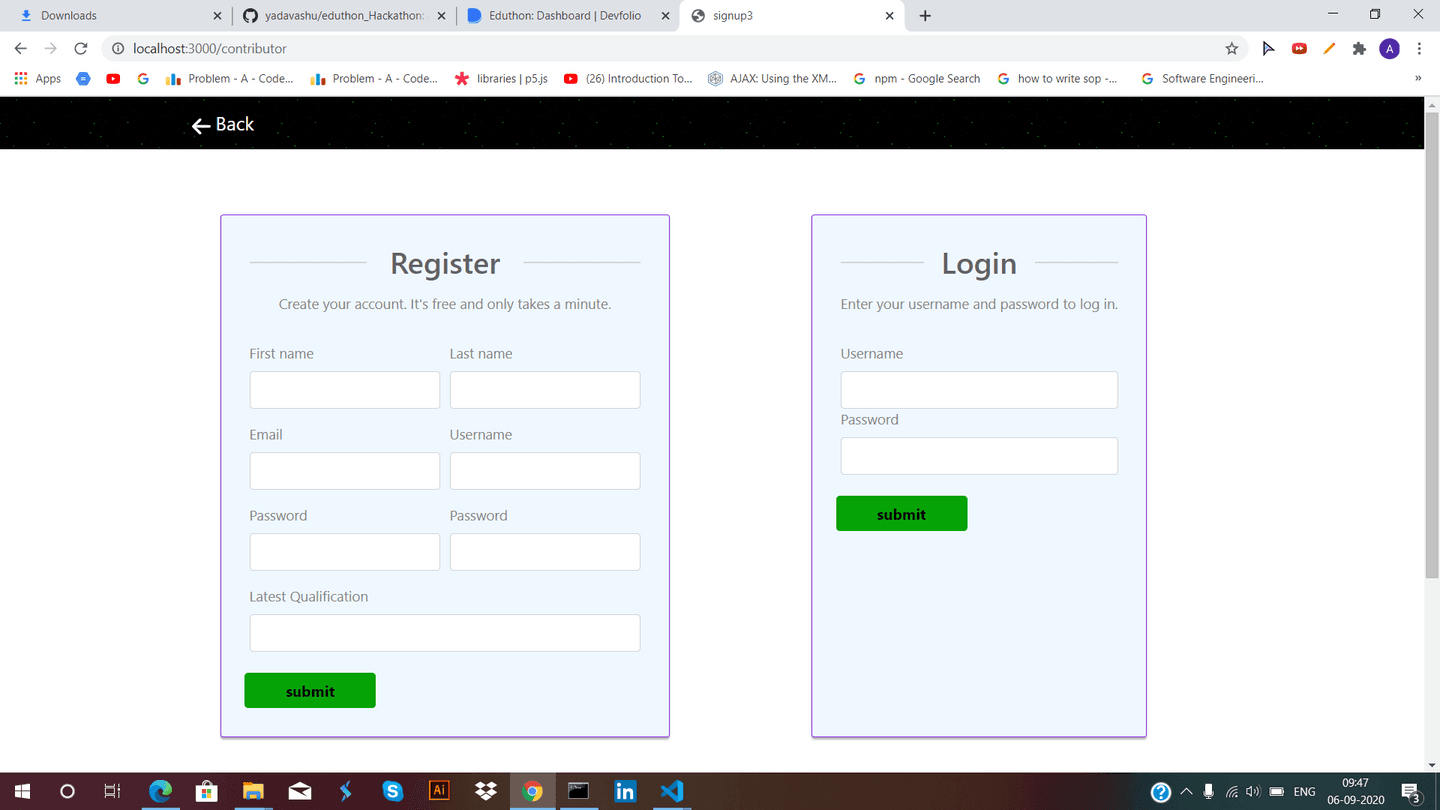
Task: Open Cortana search circle on taskbar
Action: coord(67,791)
